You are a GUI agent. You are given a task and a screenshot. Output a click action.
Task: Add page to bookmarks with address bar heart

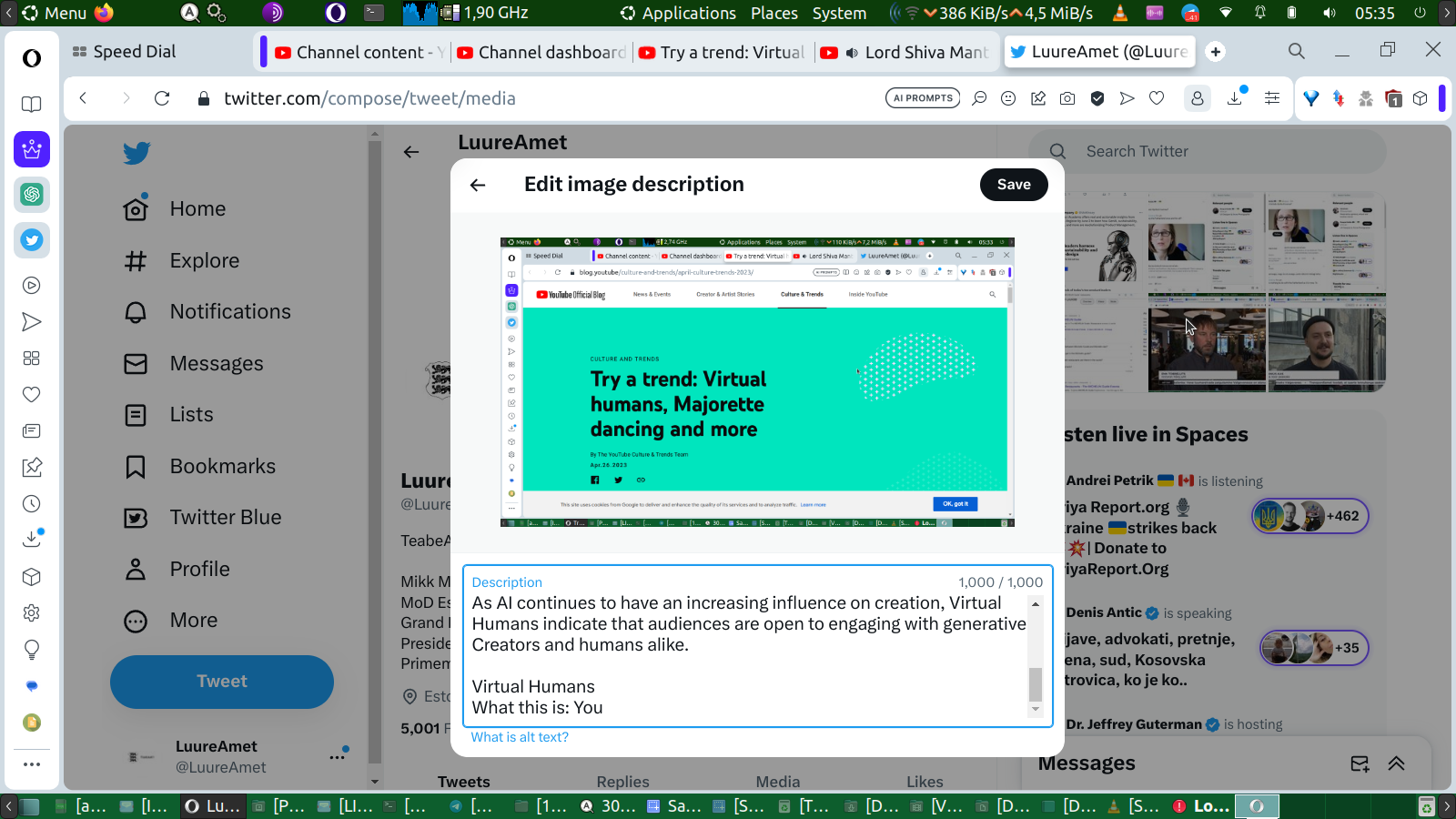[1157, 98]
